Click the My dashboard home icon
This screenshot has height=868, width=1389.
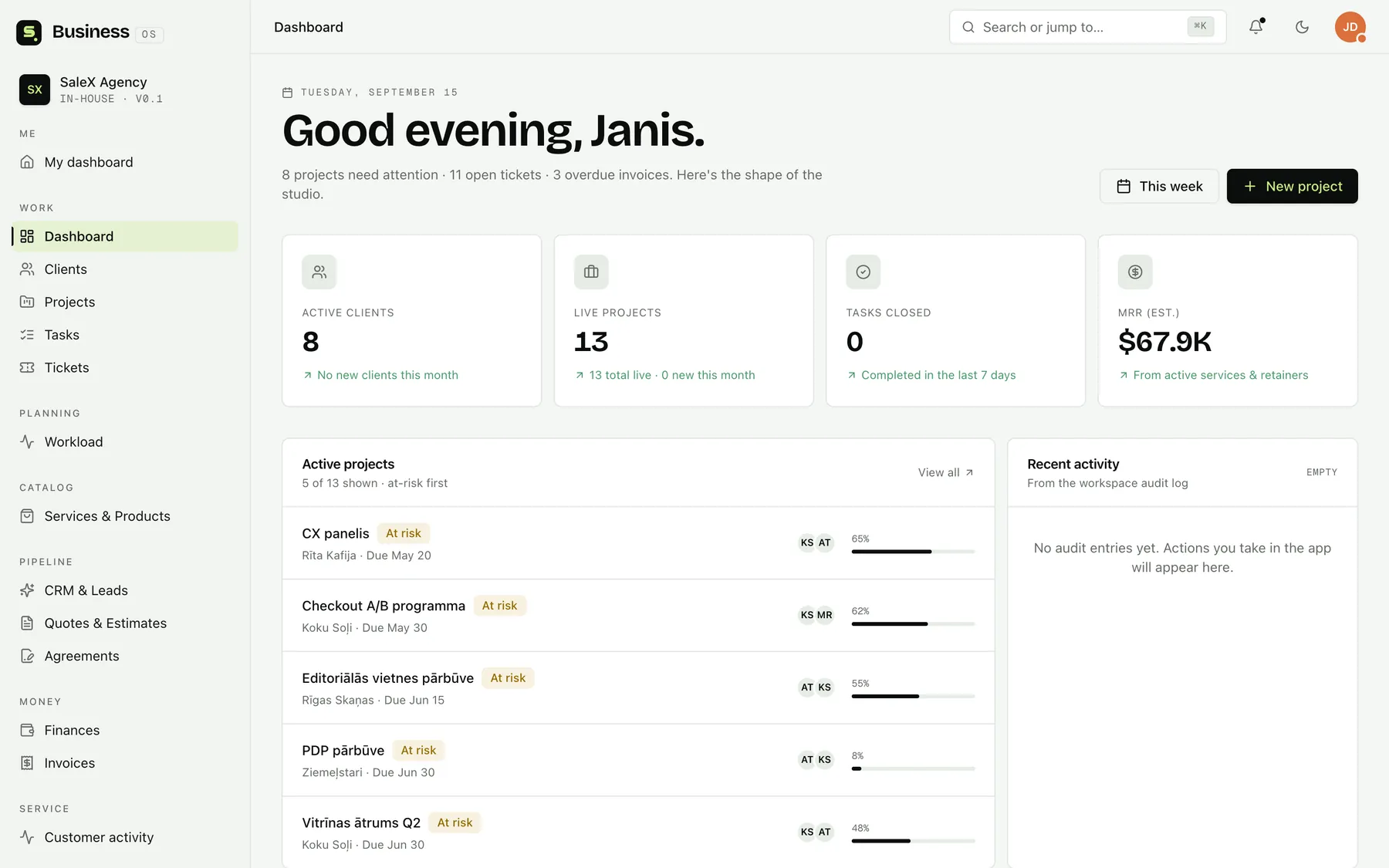[x=27, y=162]
